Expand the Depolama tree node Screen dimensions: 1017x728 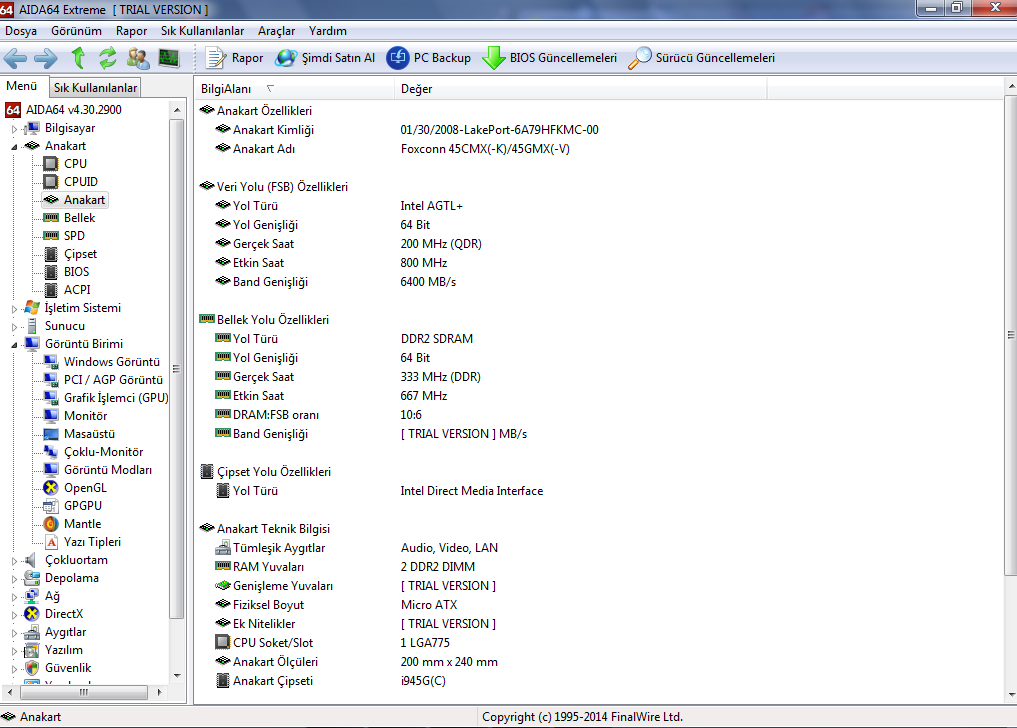pyautogui.click(x=15, y=579)
